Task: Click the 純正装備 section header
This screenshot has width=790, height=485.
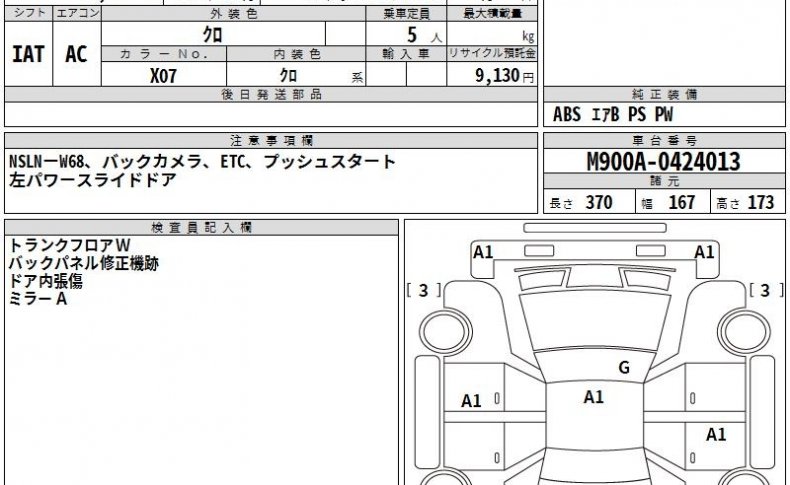Action: coord(664,94)
